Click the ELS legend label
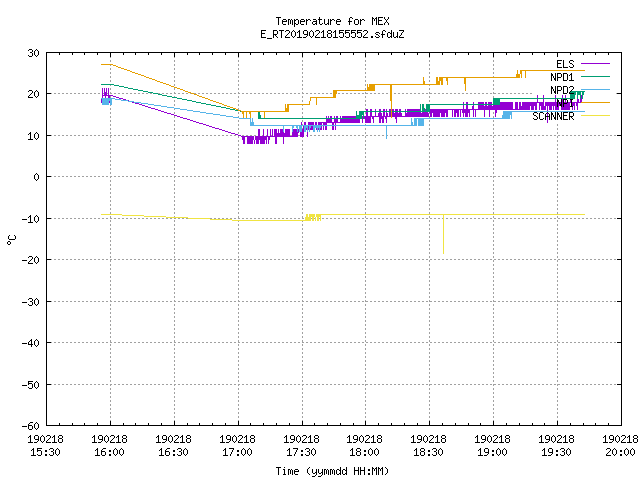 pos(565,64)
